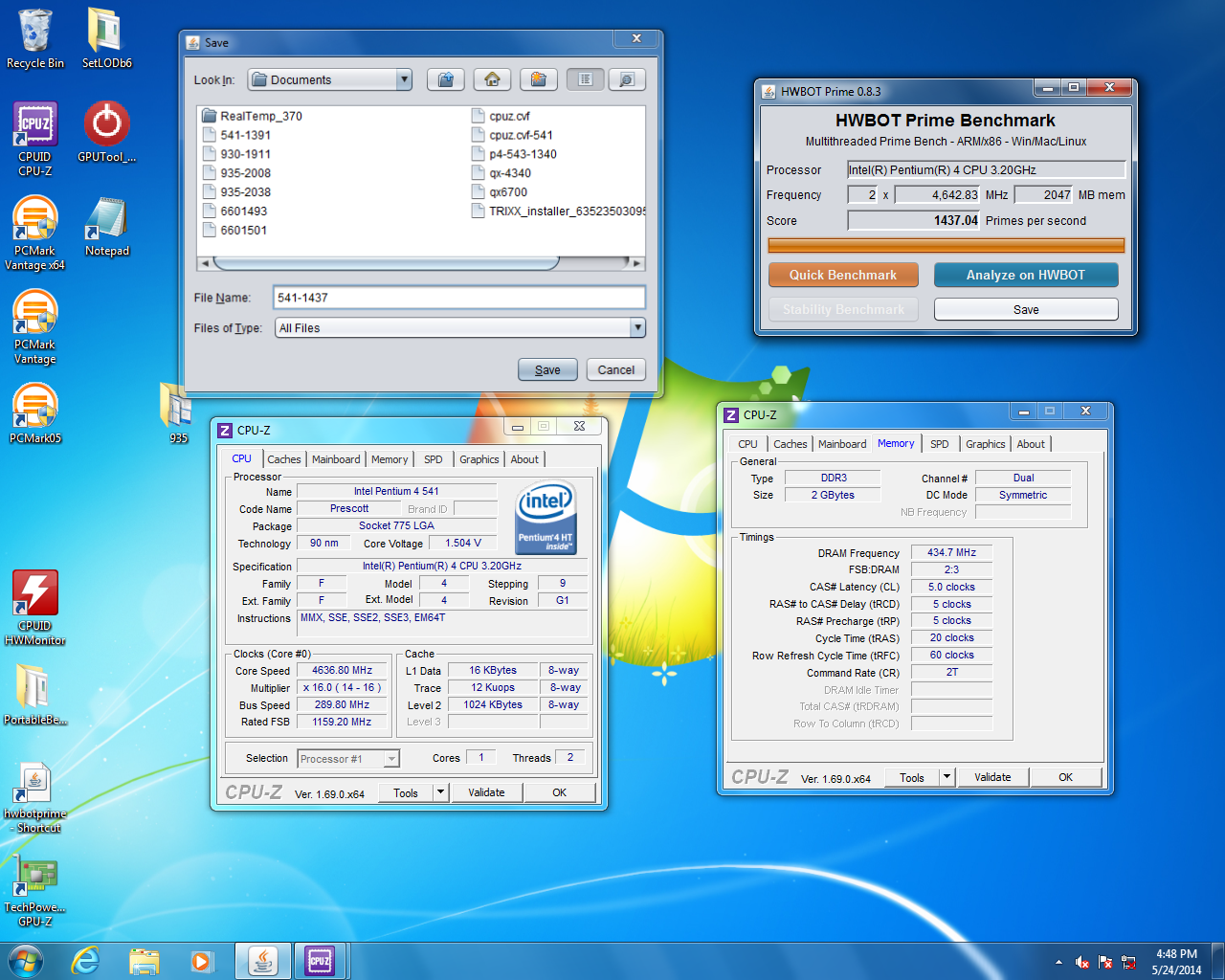Click Up One Level in the Save dialog
This screenshot has width=1225, height=980.
(446, 79)
